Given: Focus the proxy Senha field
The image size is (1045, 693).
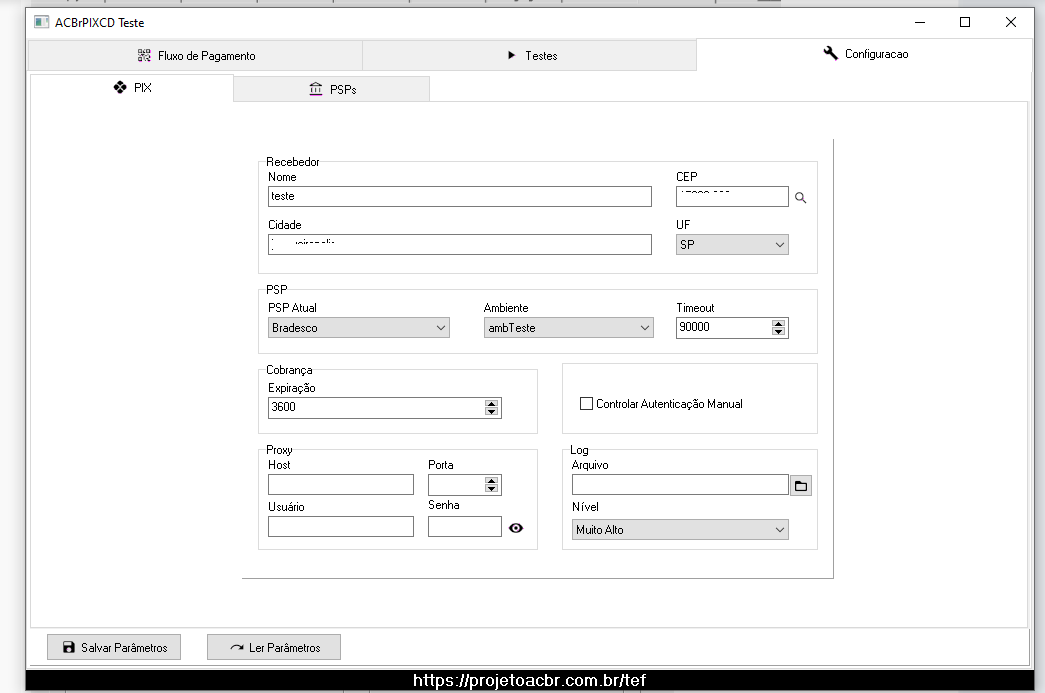Looking at the screenshot, I should coord(465,526).
